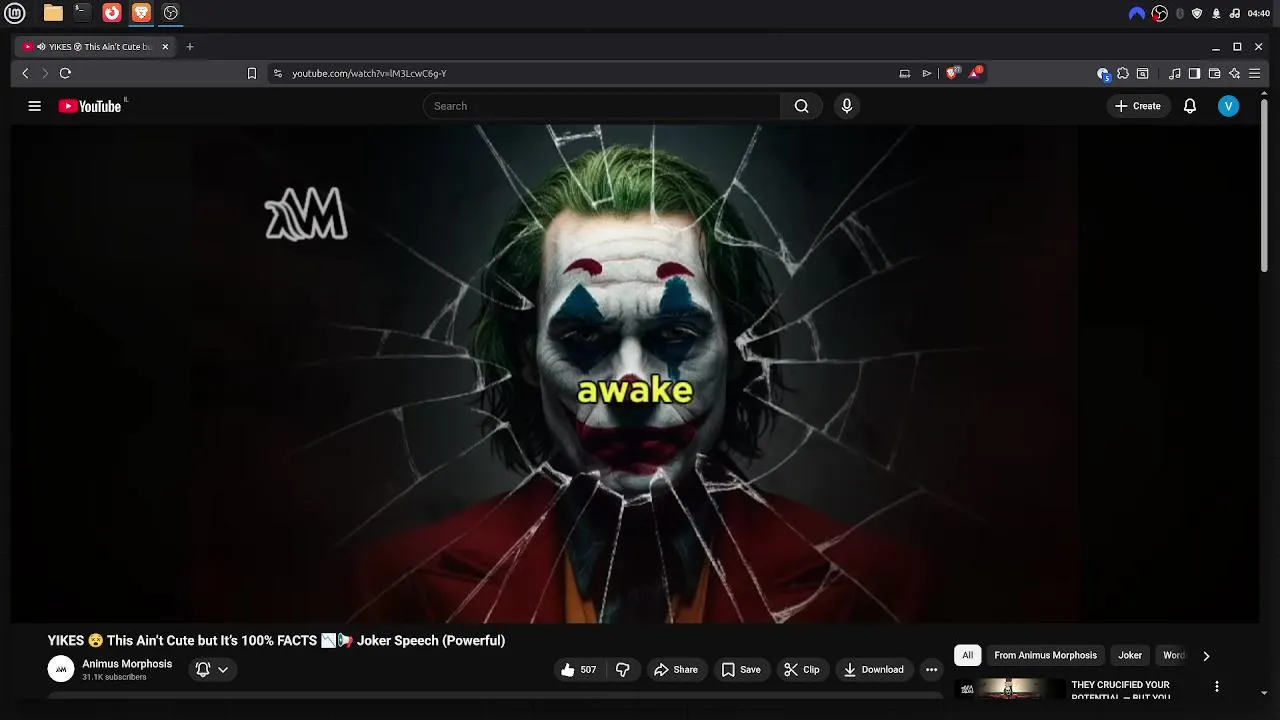Click the Create button
Screen dimensions: 1280x720
pyautogui.click(x=1138, y=106)
